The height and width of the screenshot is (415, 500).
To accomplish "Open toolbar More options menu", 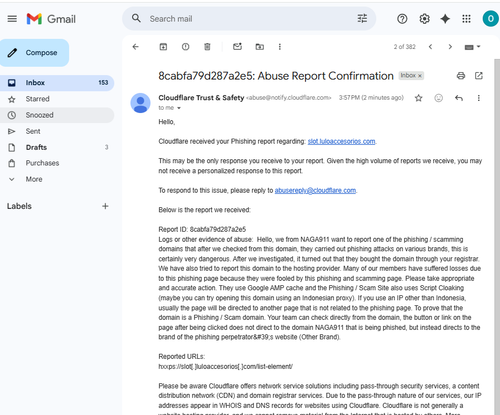I will [280, 47].
